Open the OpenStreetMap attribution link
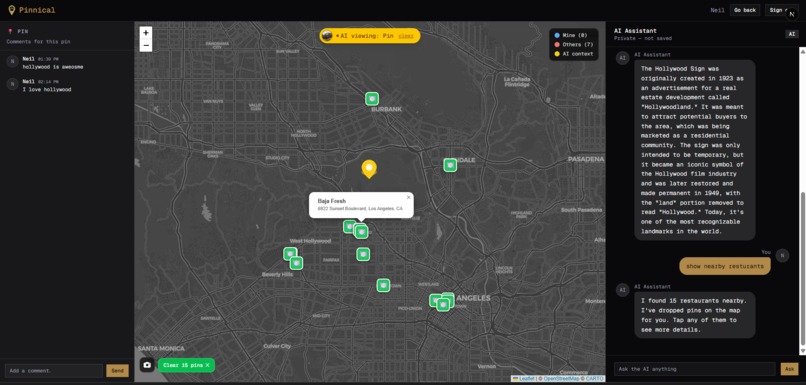 (x=561, y=379)
